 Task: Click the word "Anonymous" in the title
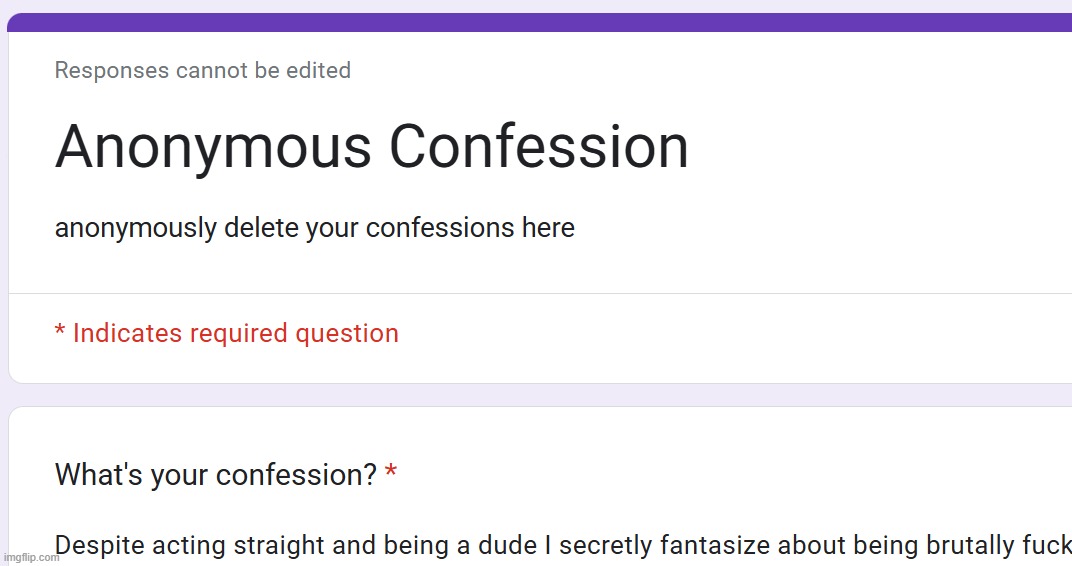pos(213,147)
